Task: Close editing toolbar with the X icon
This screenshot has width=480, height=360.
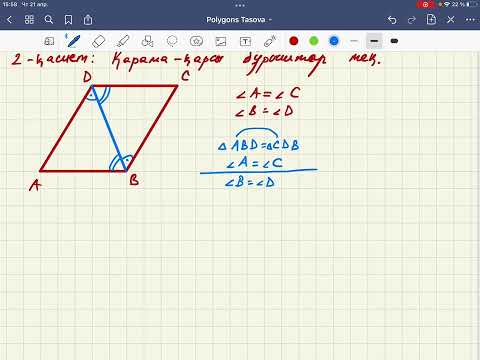Action: [451, 20]
